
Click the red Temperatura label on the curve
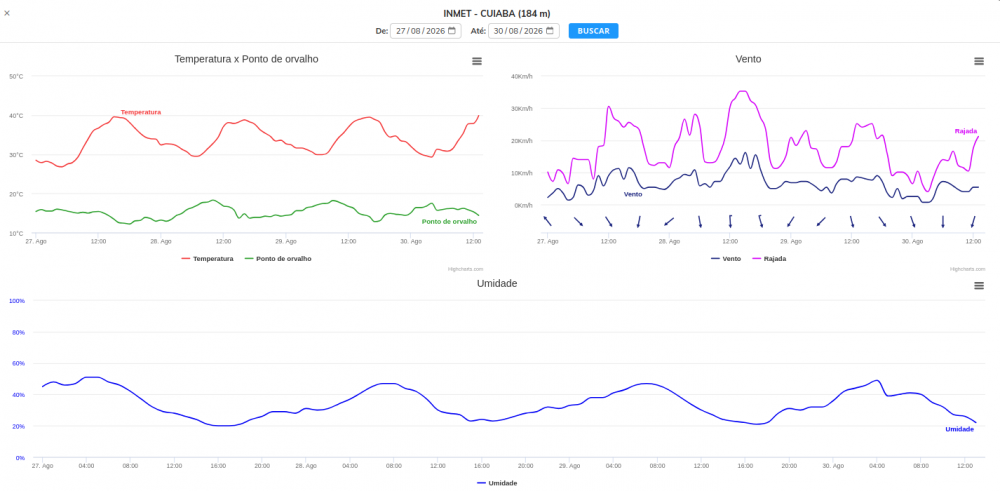pos(141,112)
